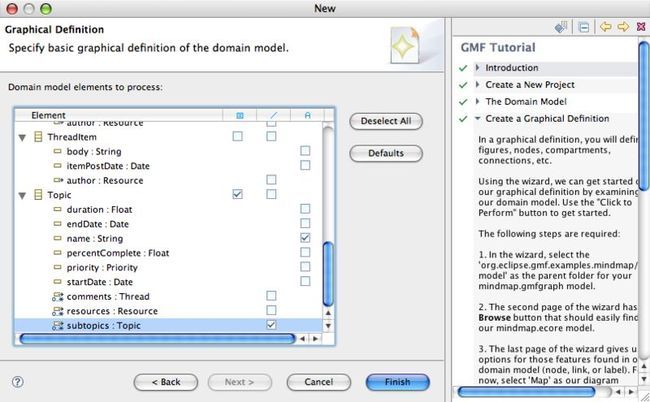
Task: Click the Back button
Action: 166,382
